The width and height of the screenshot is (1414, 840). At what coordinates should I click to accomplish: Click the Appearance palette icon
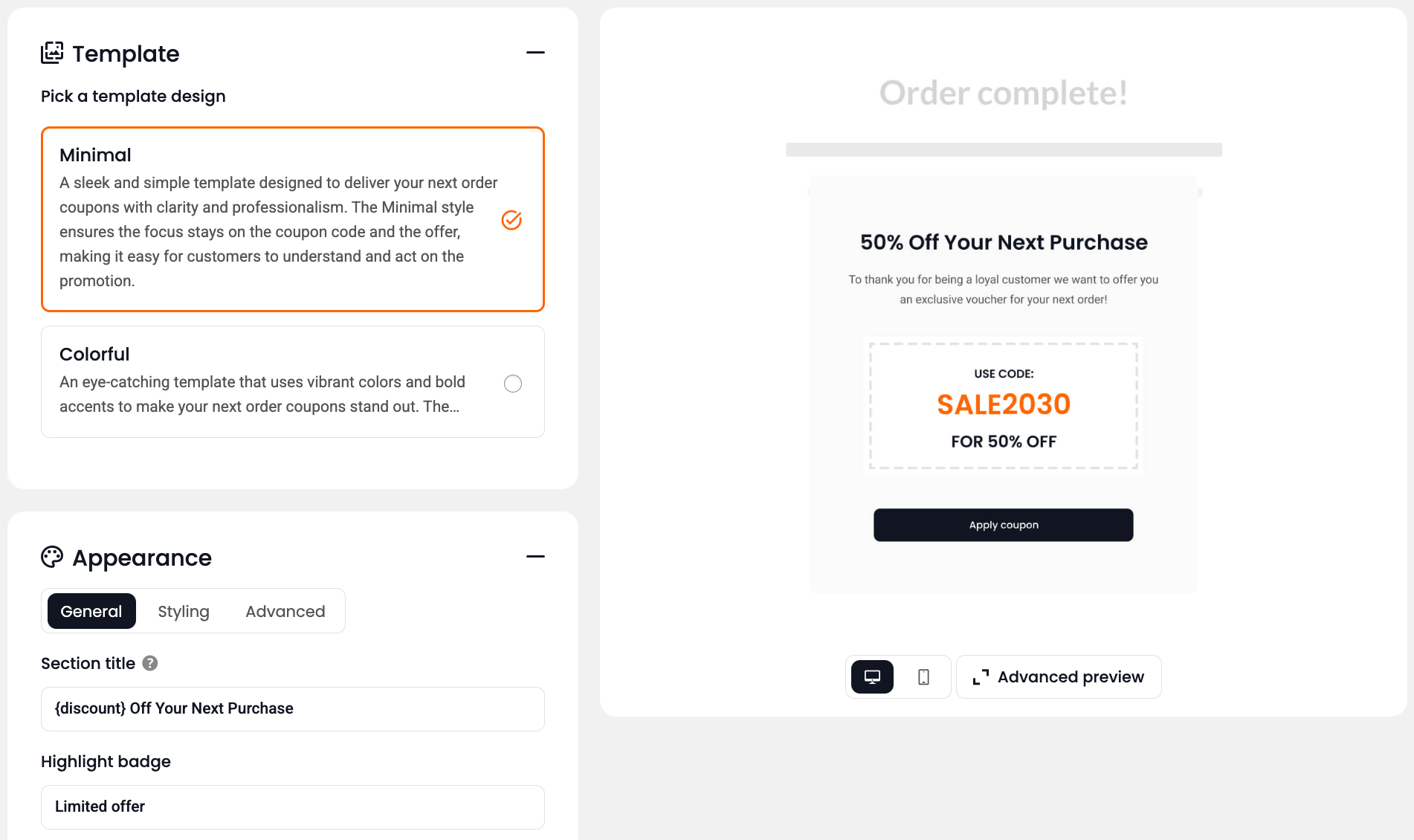pyautogui.click(x=52, y=557)
